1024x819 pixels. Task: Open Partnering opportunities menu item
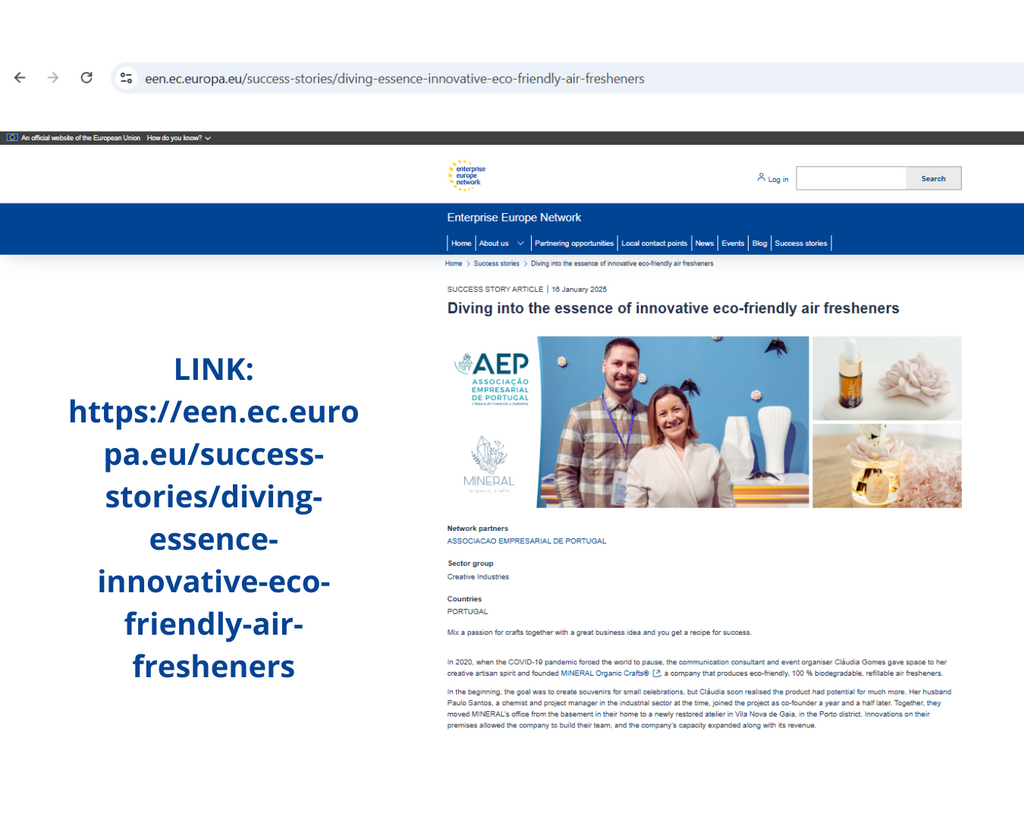pyautogui.click(x=574, y=243)
